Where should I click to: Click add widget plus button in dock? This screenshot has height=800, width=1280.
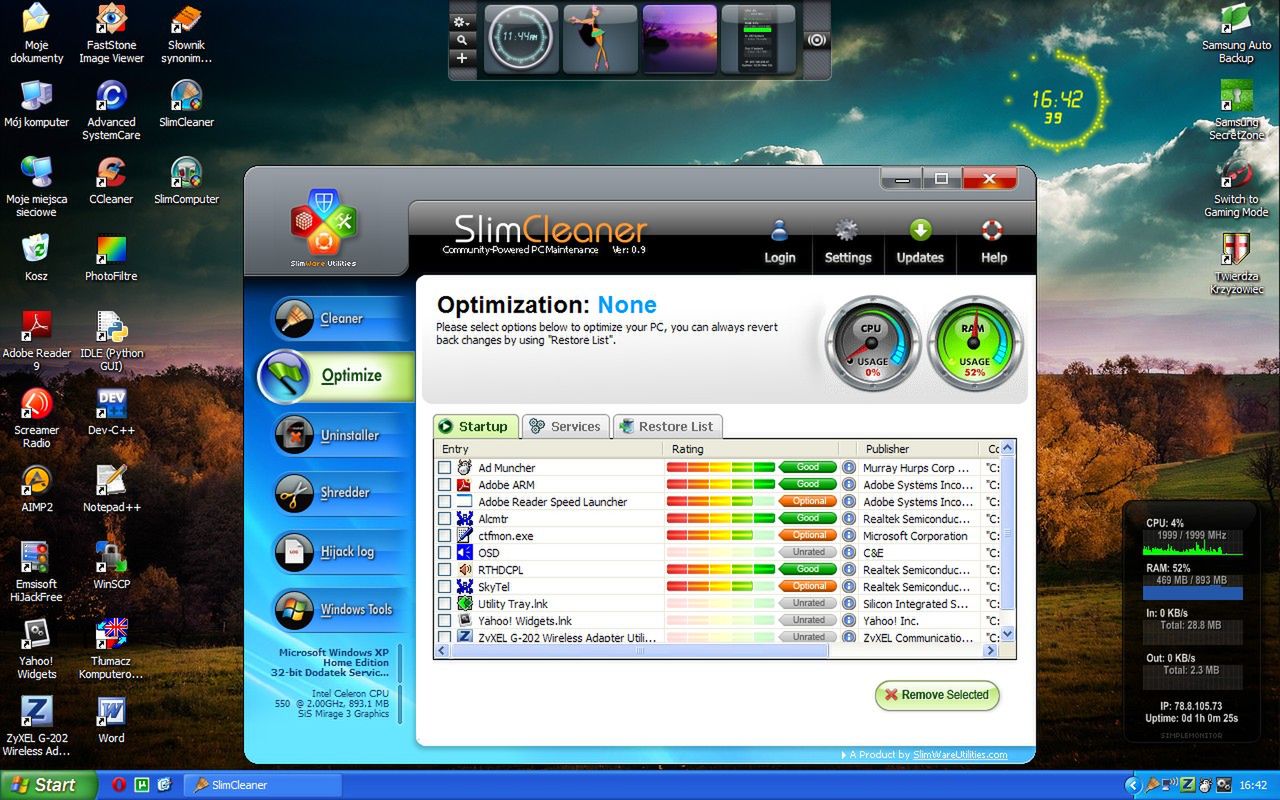click(462, 58)
